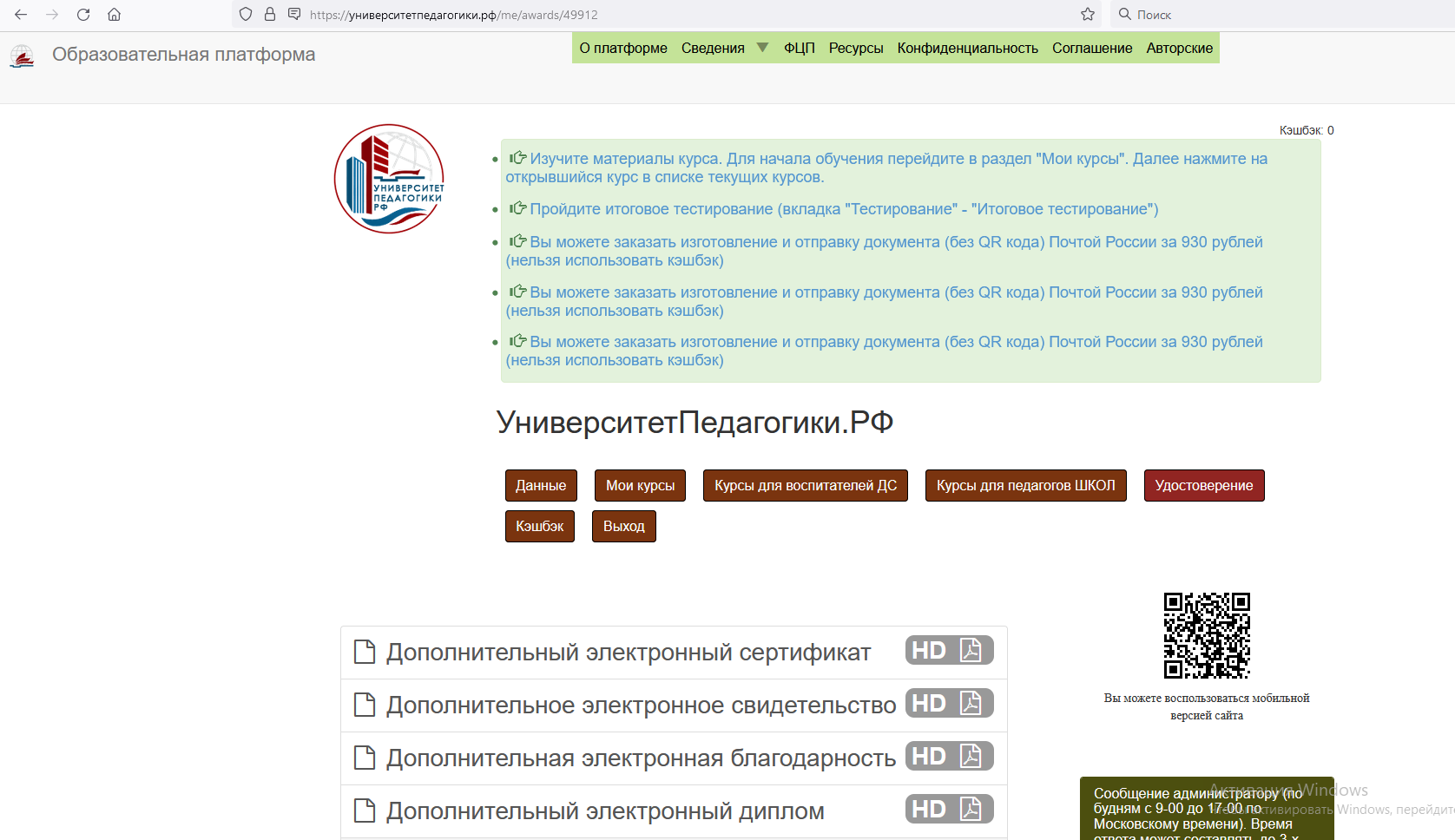Click document icon beside Дополнительный электронный сертификат

coord(365,652)
